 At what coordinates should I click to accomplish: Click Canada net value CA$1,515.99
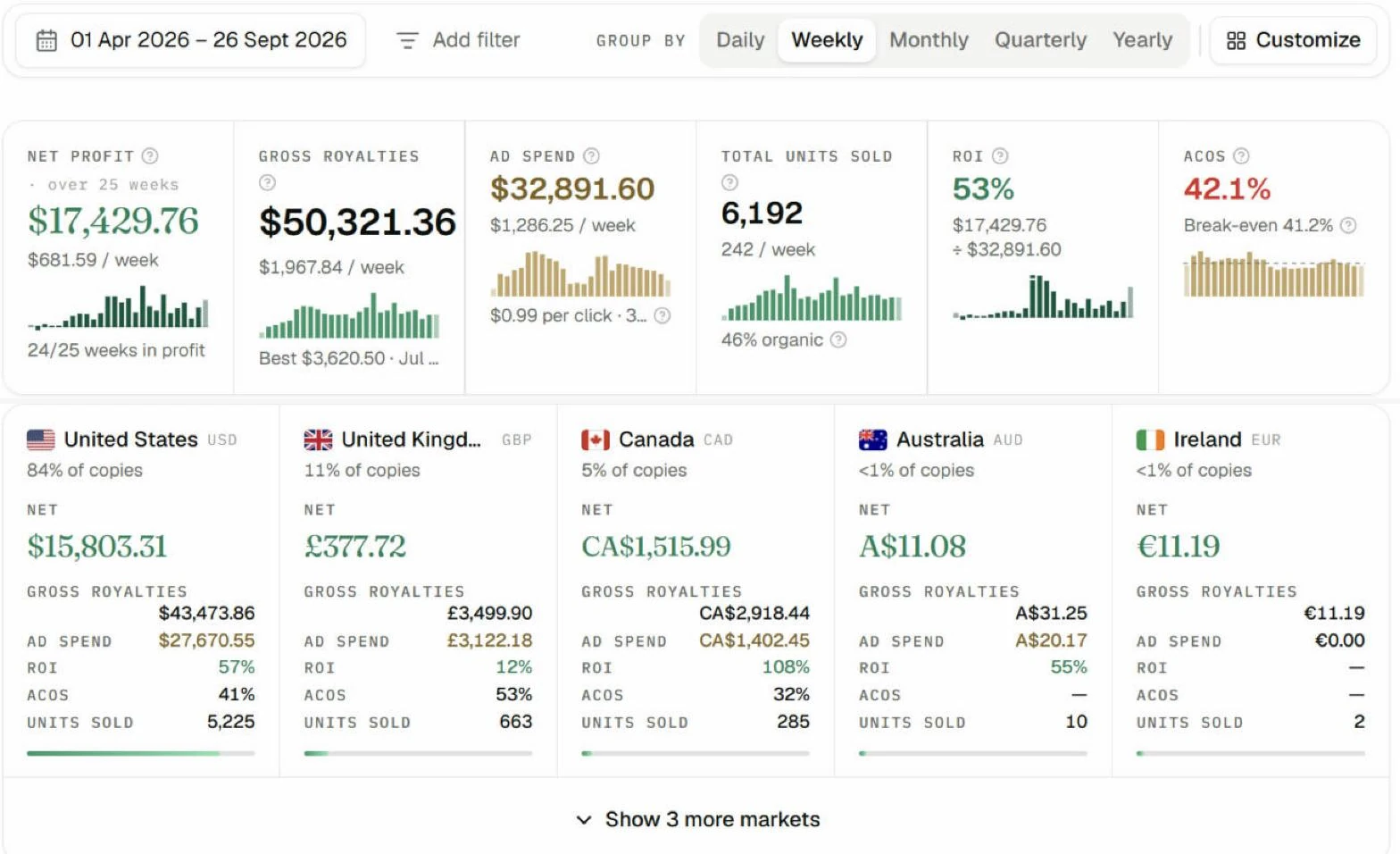click(656, 546)
